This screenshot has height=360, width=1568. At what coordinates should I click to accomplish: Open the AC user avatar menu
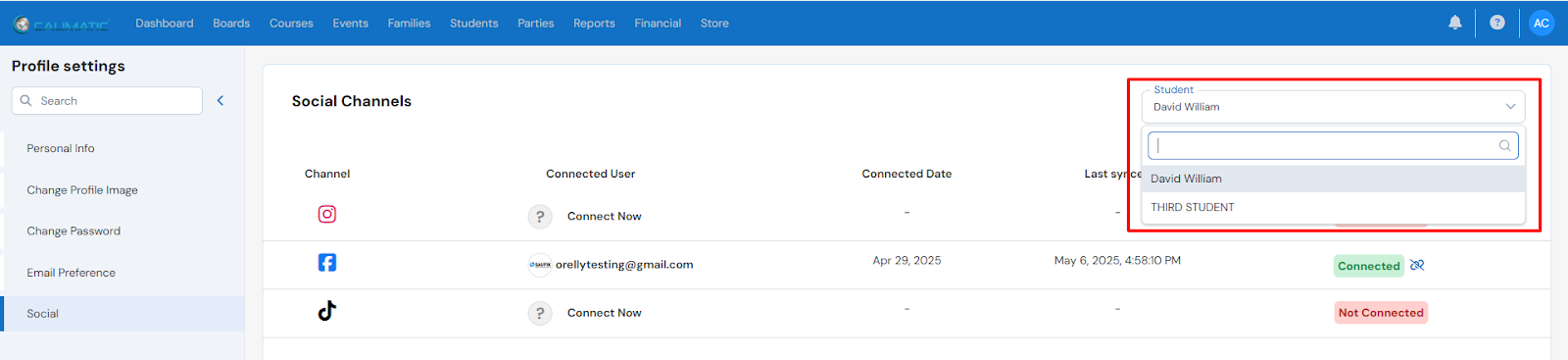[x=1542, y=23]
